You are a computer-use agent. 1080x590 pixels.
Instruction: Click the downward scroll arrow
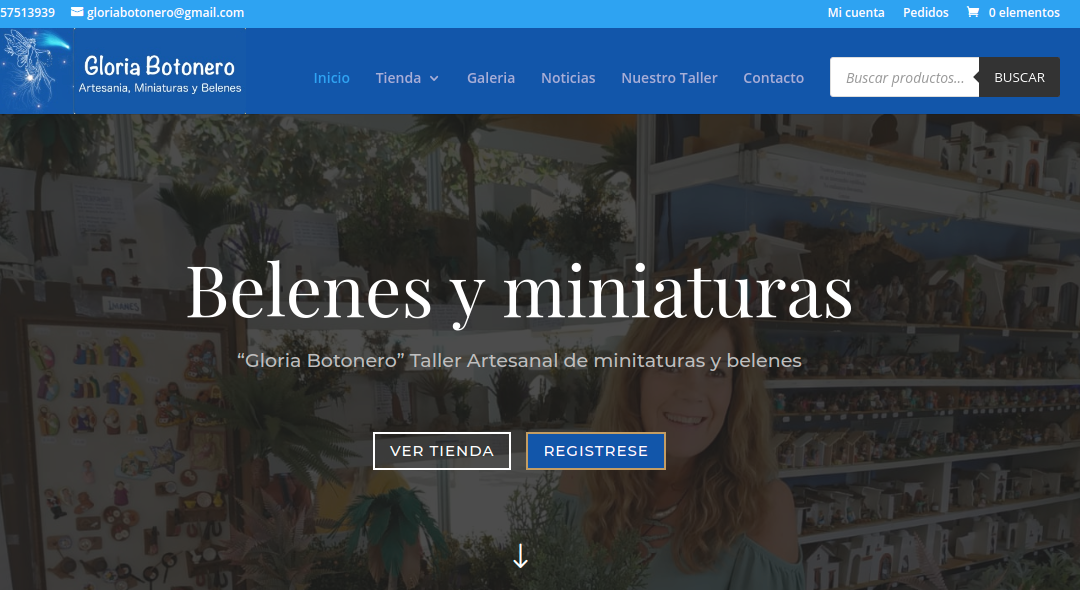[x=520, y=556]
